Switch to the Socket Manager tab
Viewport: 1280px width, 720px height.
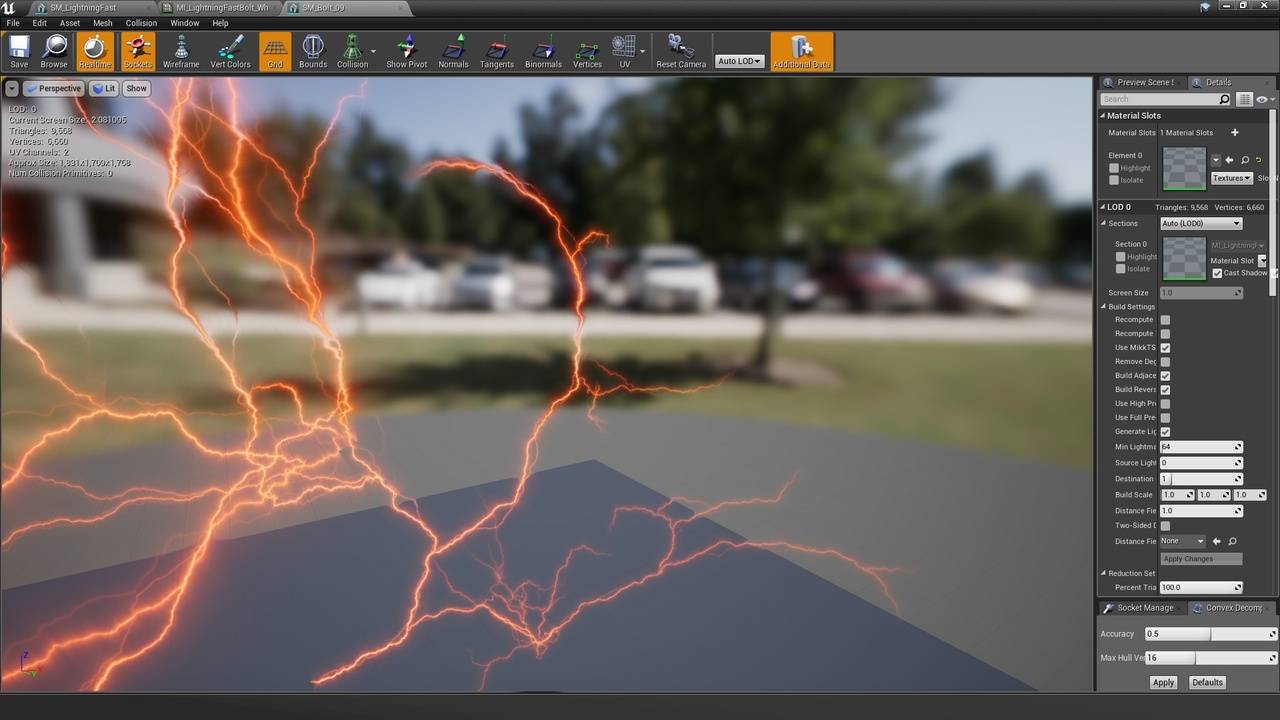(1140, 608)
